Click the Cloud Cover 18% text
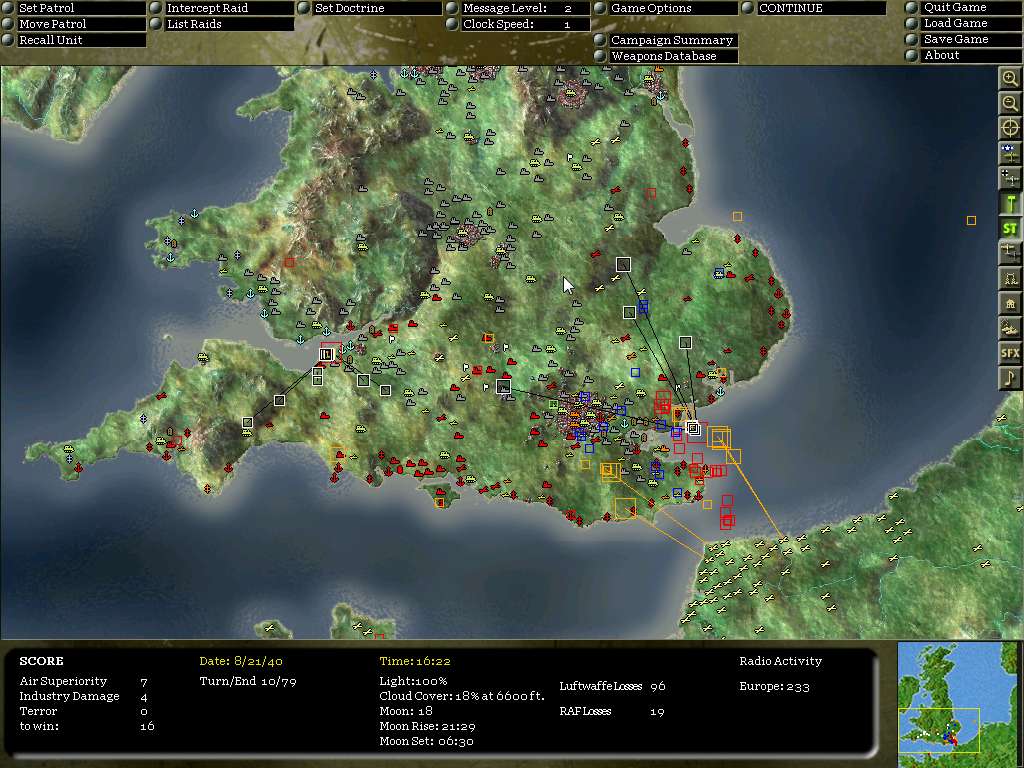 (x=462, y=696)
